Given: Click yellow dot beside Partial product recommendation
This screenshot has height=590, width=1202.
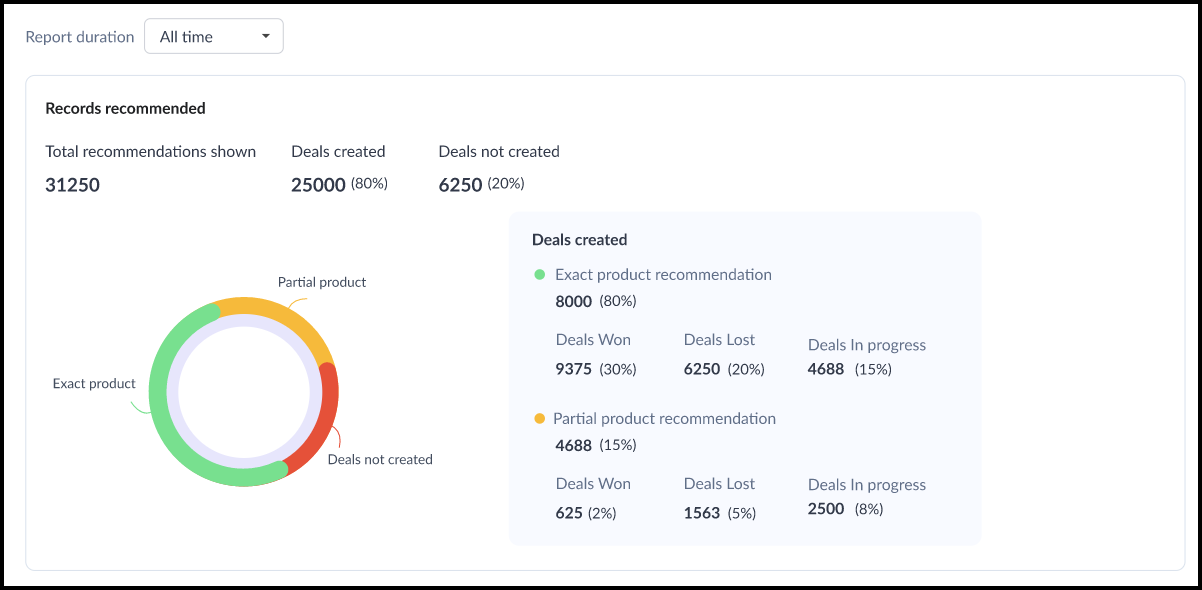Looking at the screenshot, I should pyautogui.click(x=540, y=419).
